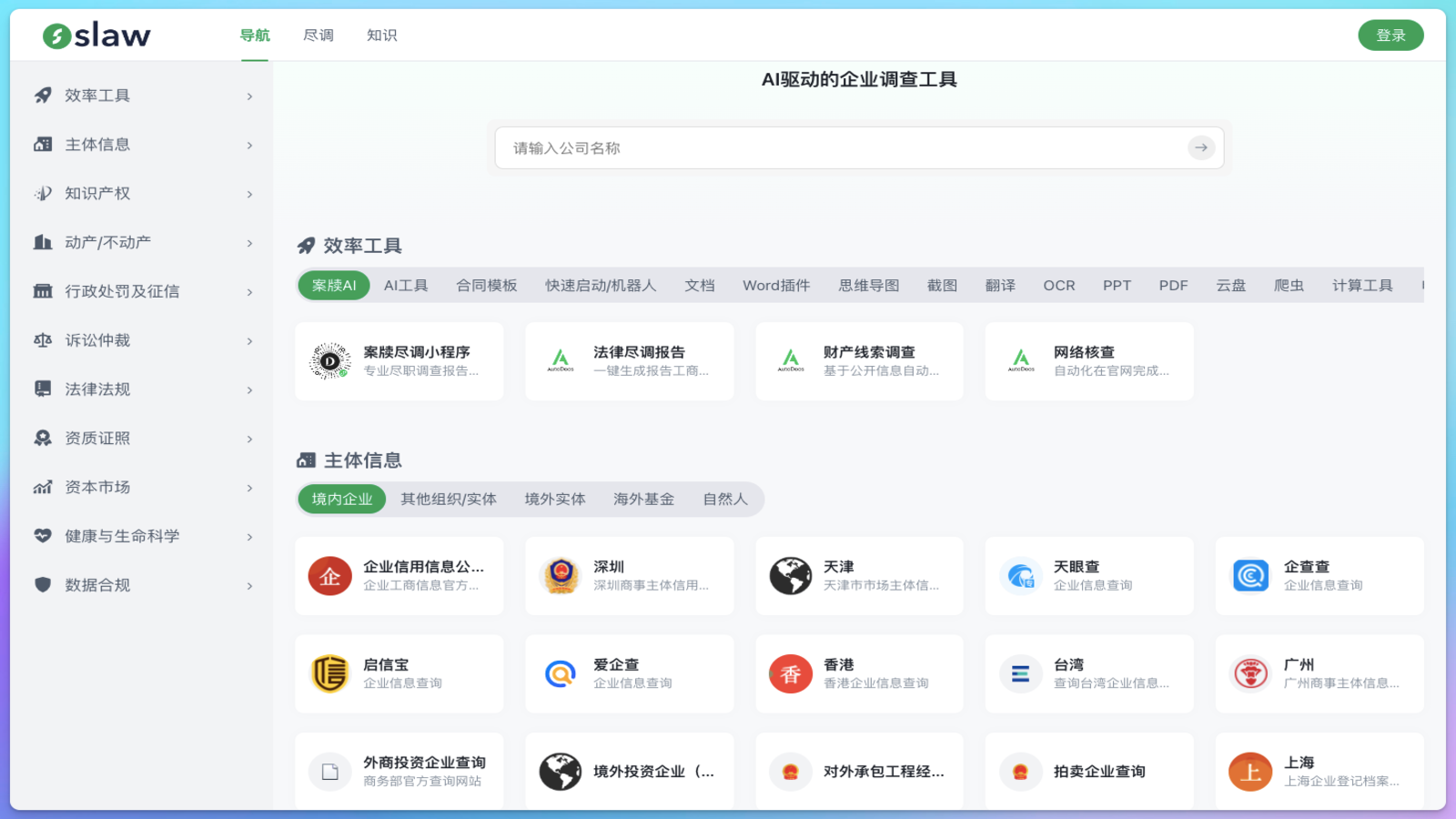The image size is (1456, 819).
Task: Click the 企查查 app icon
Action: [x=1250, y=575]
